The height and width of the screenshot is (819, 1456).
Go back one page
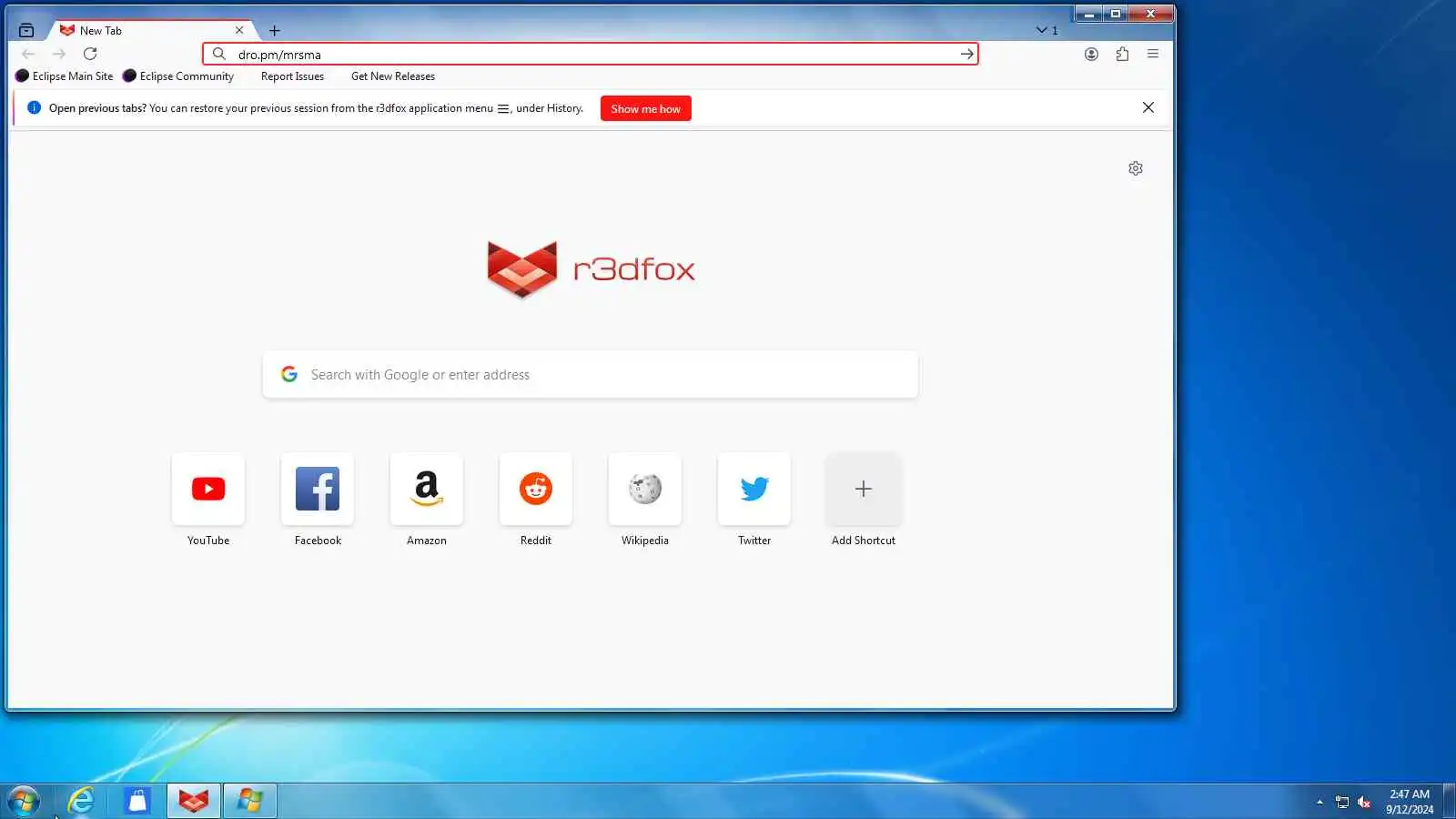(28, 54)
